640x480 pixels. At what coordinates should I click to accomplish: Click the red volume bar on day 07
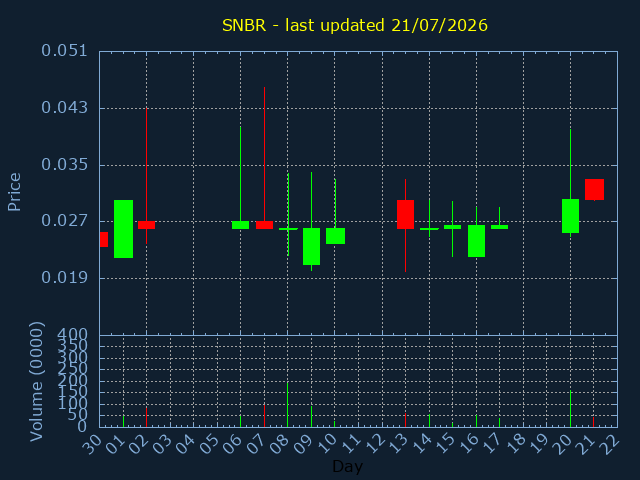[264, 416]
